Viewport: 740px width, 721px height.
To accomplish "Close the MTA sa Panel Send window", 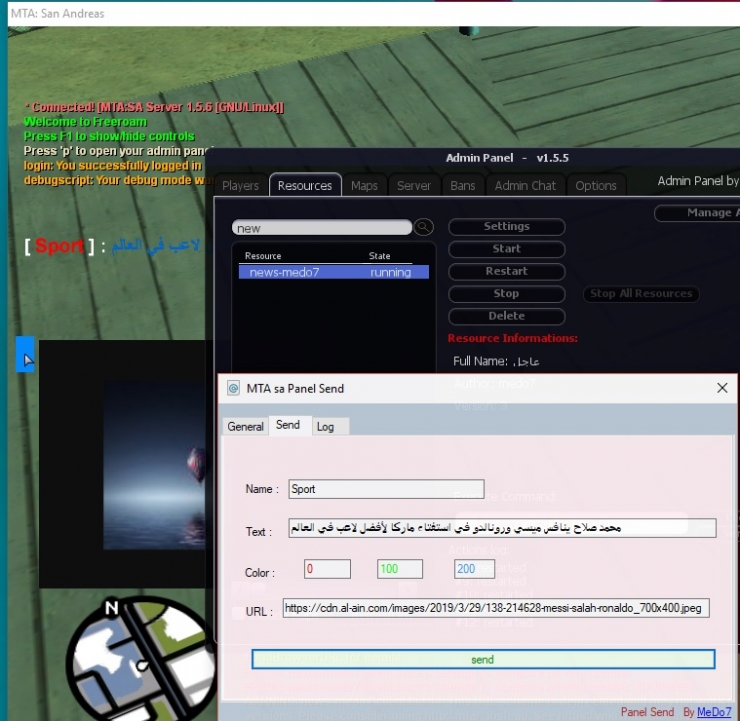I will pyautogui.click(x=722, y=388).
